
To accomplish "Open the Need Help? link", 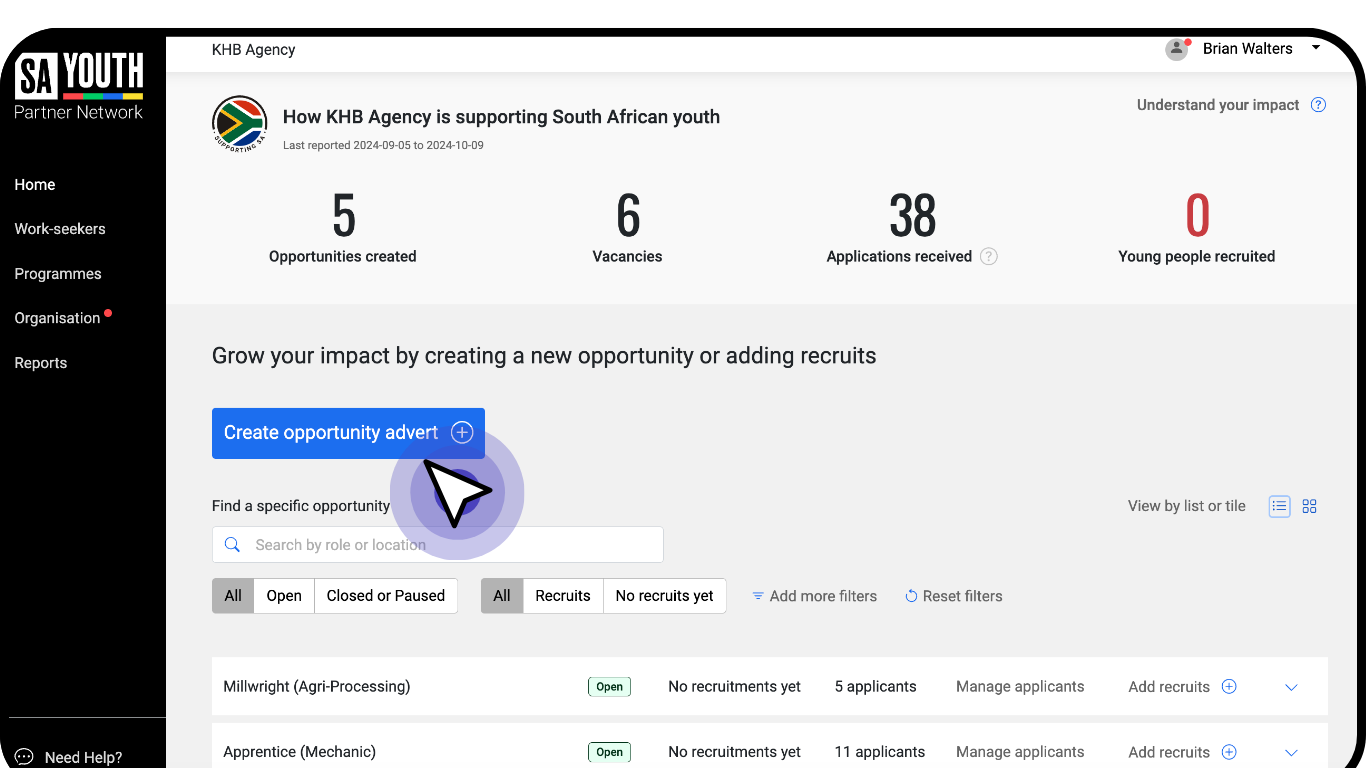I will (84, 758).
